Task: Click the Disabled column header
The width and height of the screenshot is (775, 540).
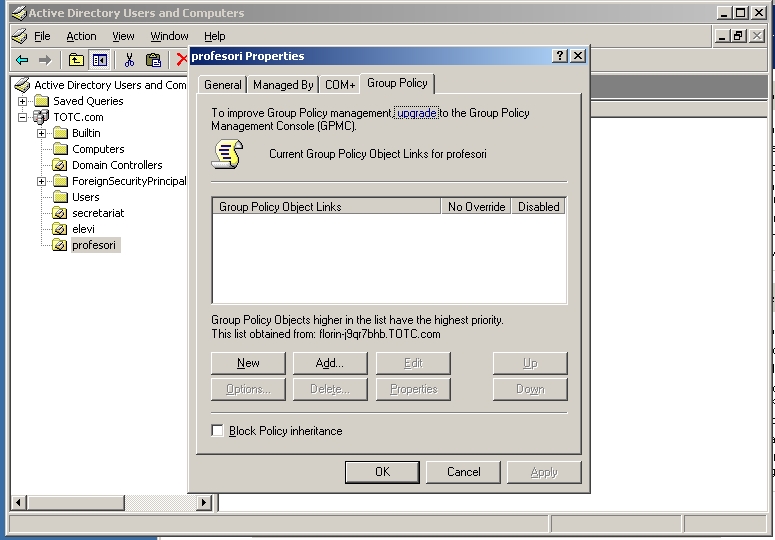Action: click(538, 207)
